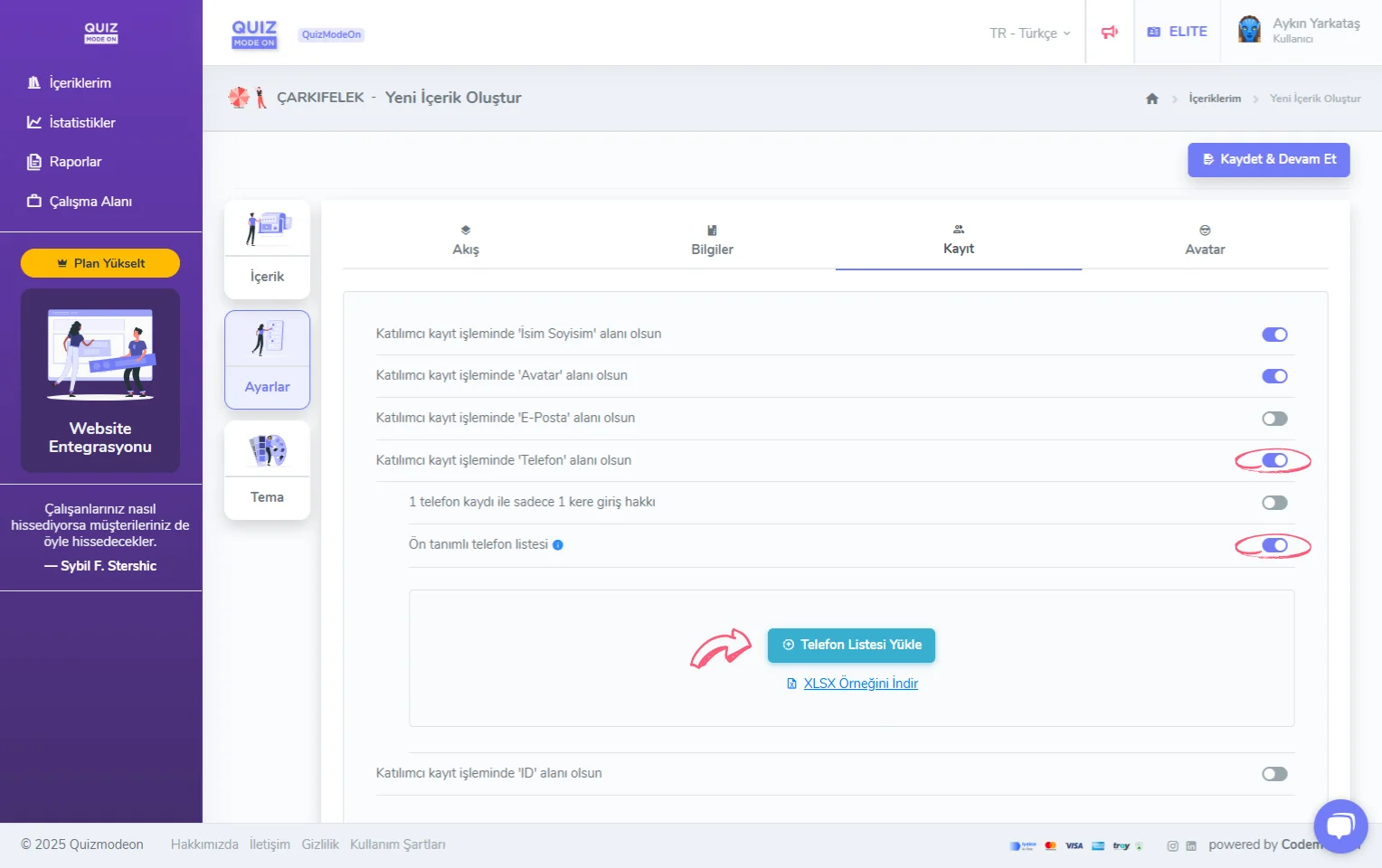Open the chat widget bubble
1382x868 pixels.
1341,826
